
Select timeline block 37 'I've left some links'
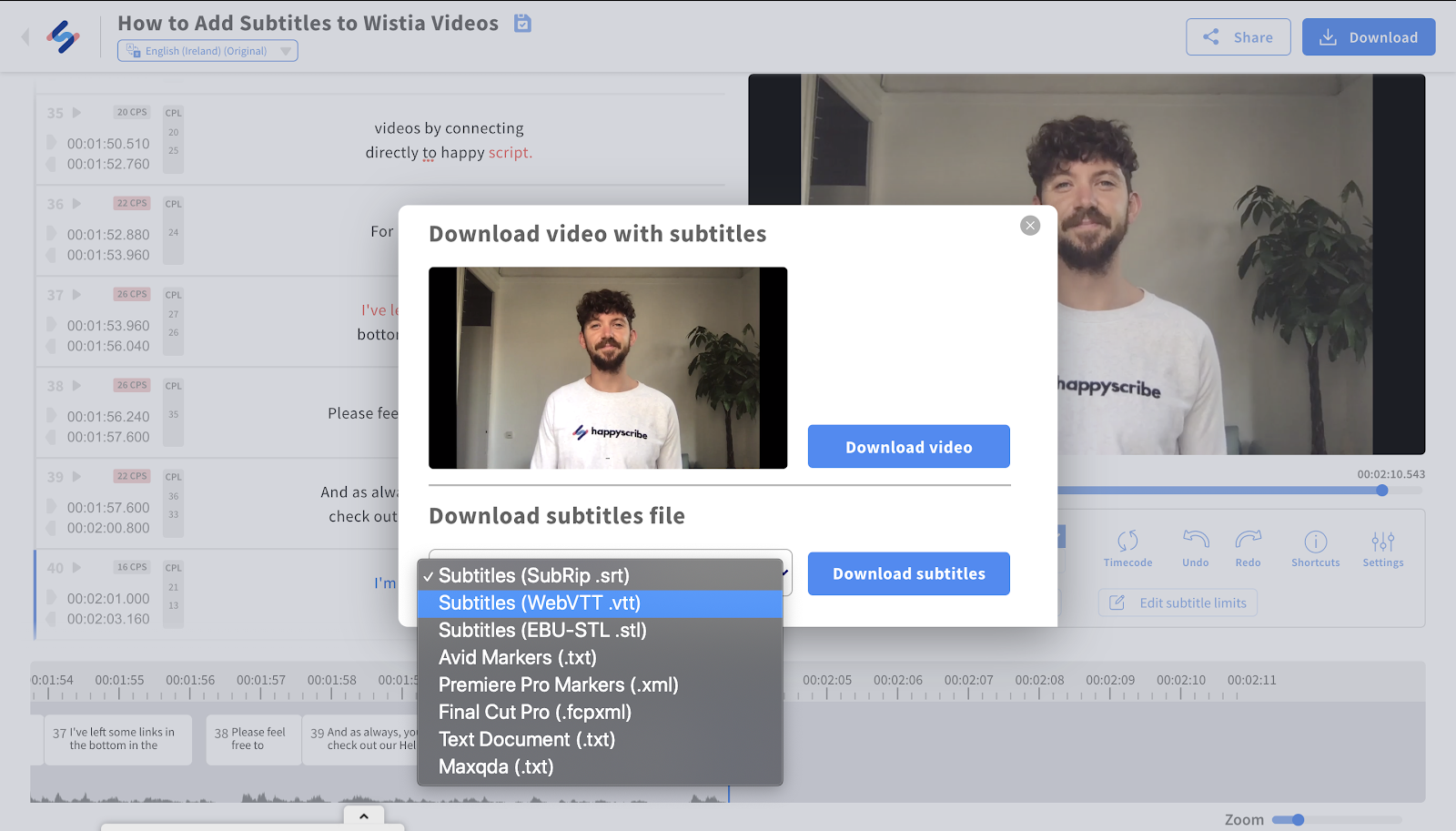(x=118, y=739)
